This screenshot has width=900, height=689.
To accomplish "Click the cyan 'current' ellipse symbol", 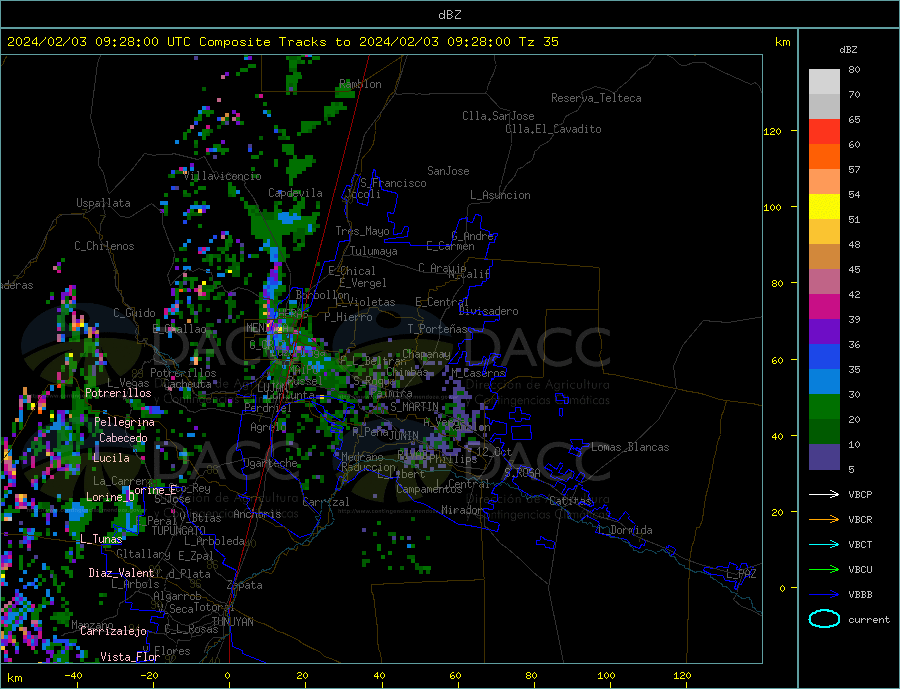I will (824, 619).
